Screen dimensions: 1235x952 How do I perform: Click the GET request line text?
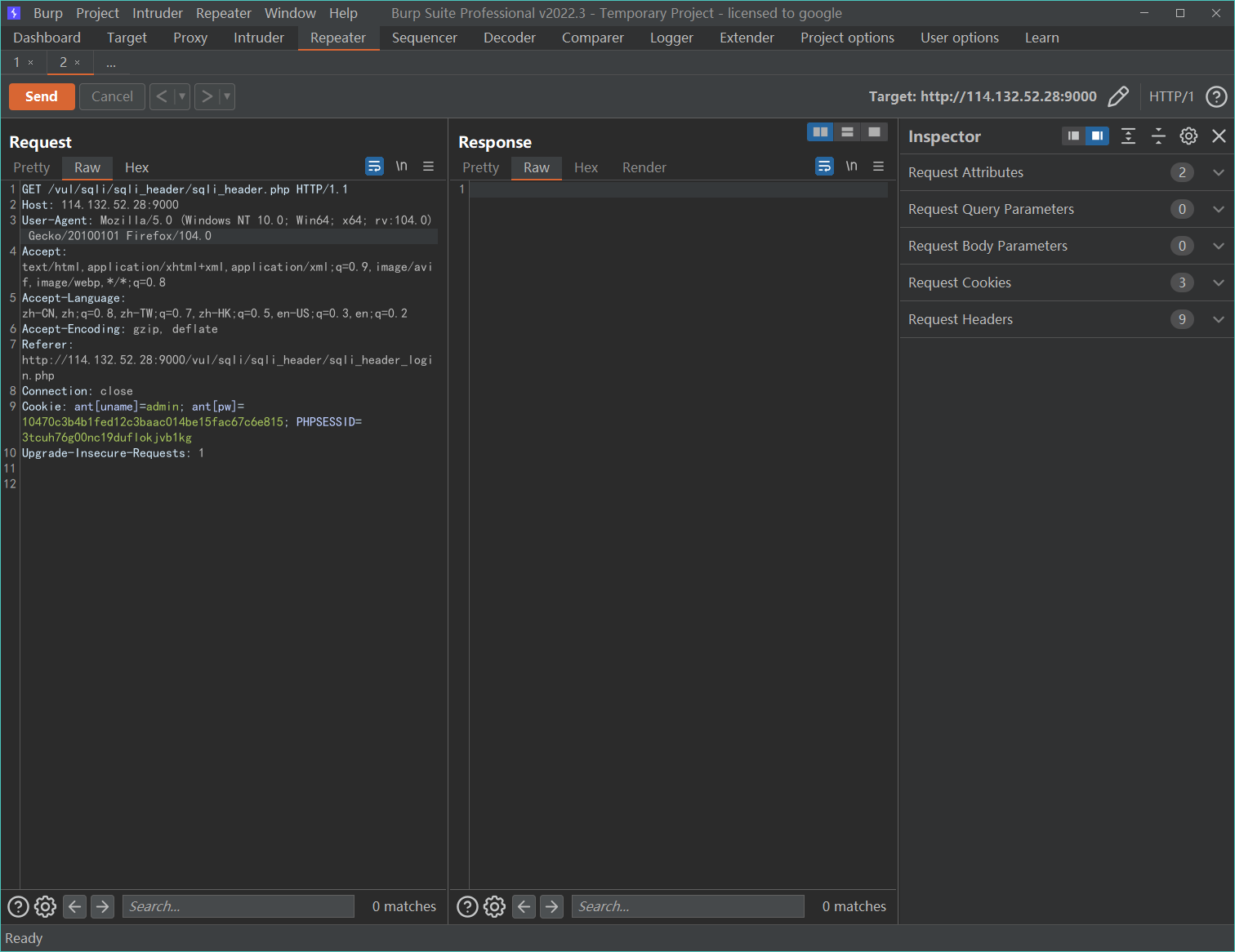coord(185,189)
